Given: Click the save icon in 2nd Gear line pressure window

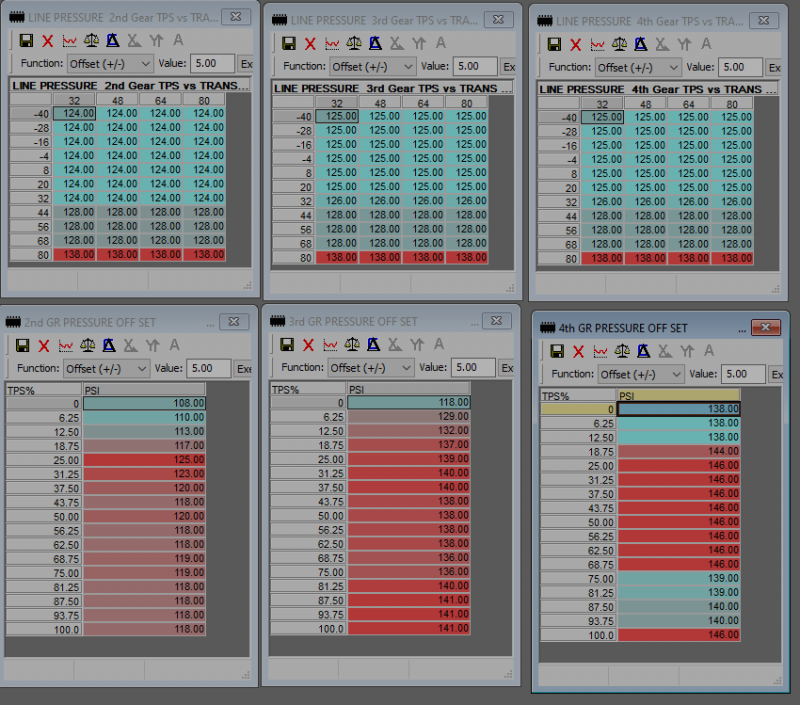Looking at the screenshot, I should (x=24, y=42).
